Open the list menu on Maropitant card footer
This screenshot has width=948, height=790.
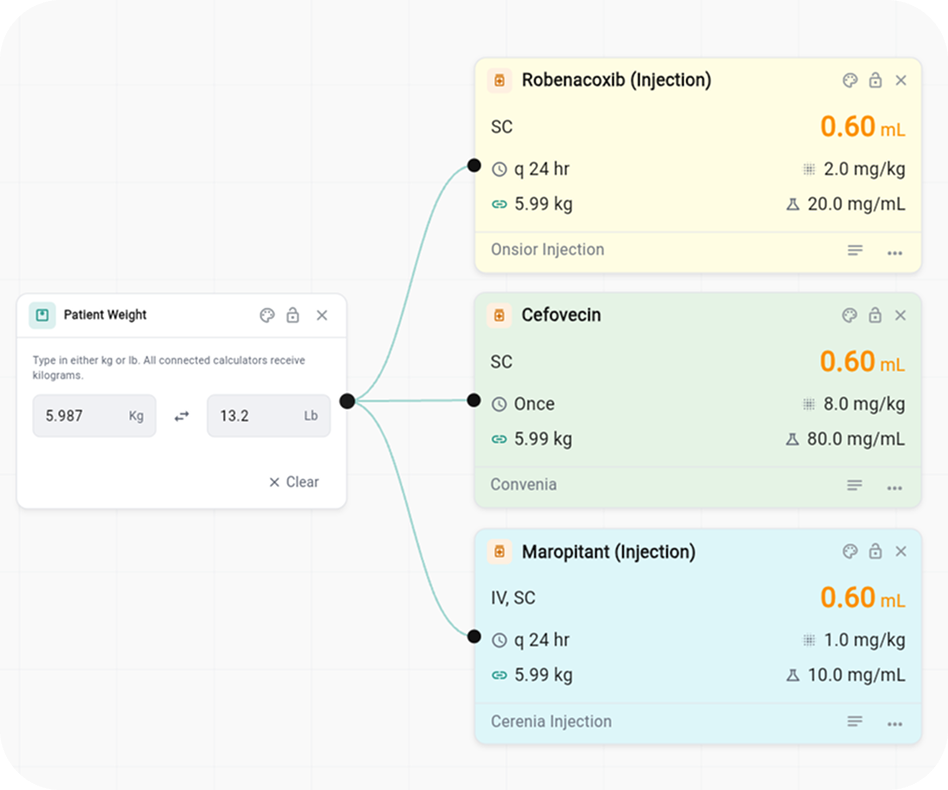coord(855,722)
